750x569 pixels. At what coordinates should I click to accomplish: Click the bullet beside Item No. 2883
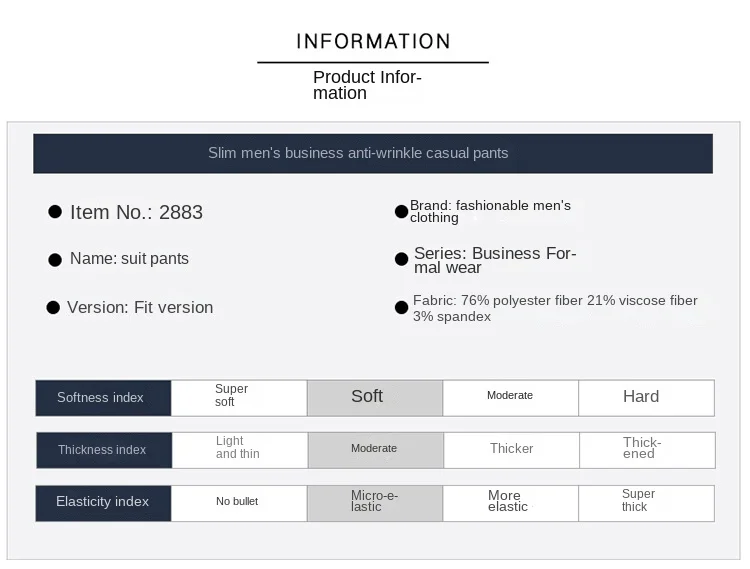tap(55, 212)
